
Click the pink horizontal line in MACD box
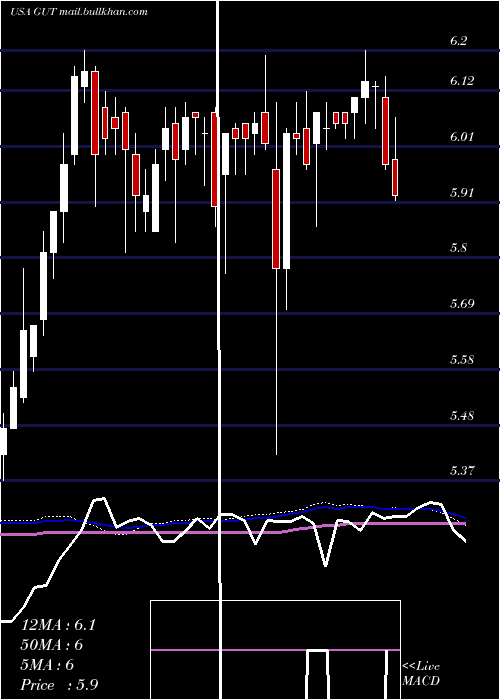coord(275,650)
